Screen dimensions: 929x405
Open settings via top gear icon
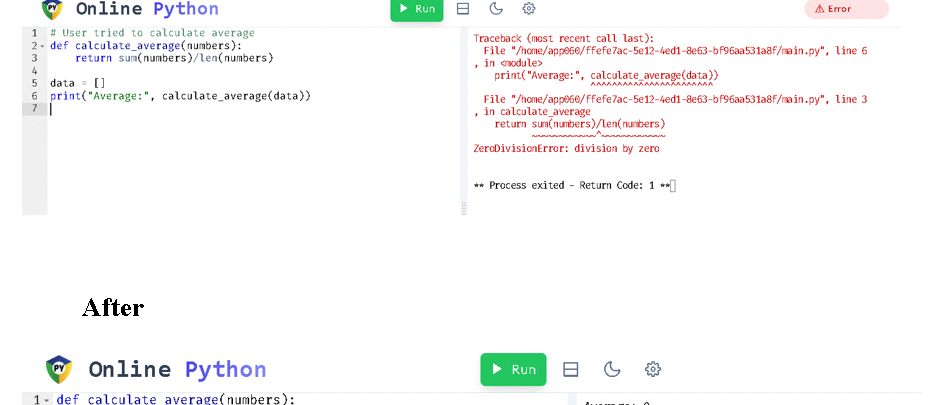(529, 9)
